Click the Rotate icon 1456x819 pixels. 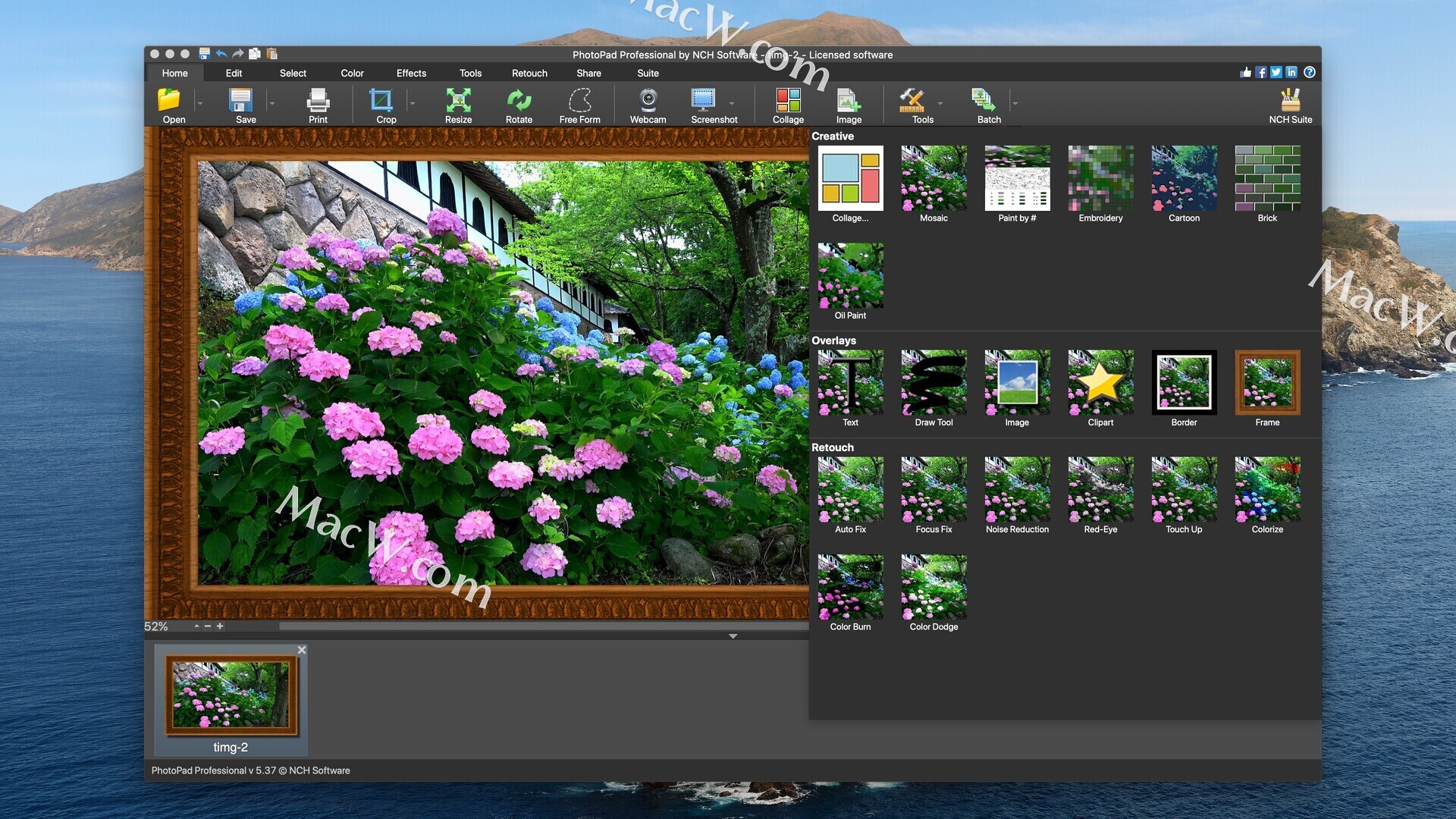519,101
